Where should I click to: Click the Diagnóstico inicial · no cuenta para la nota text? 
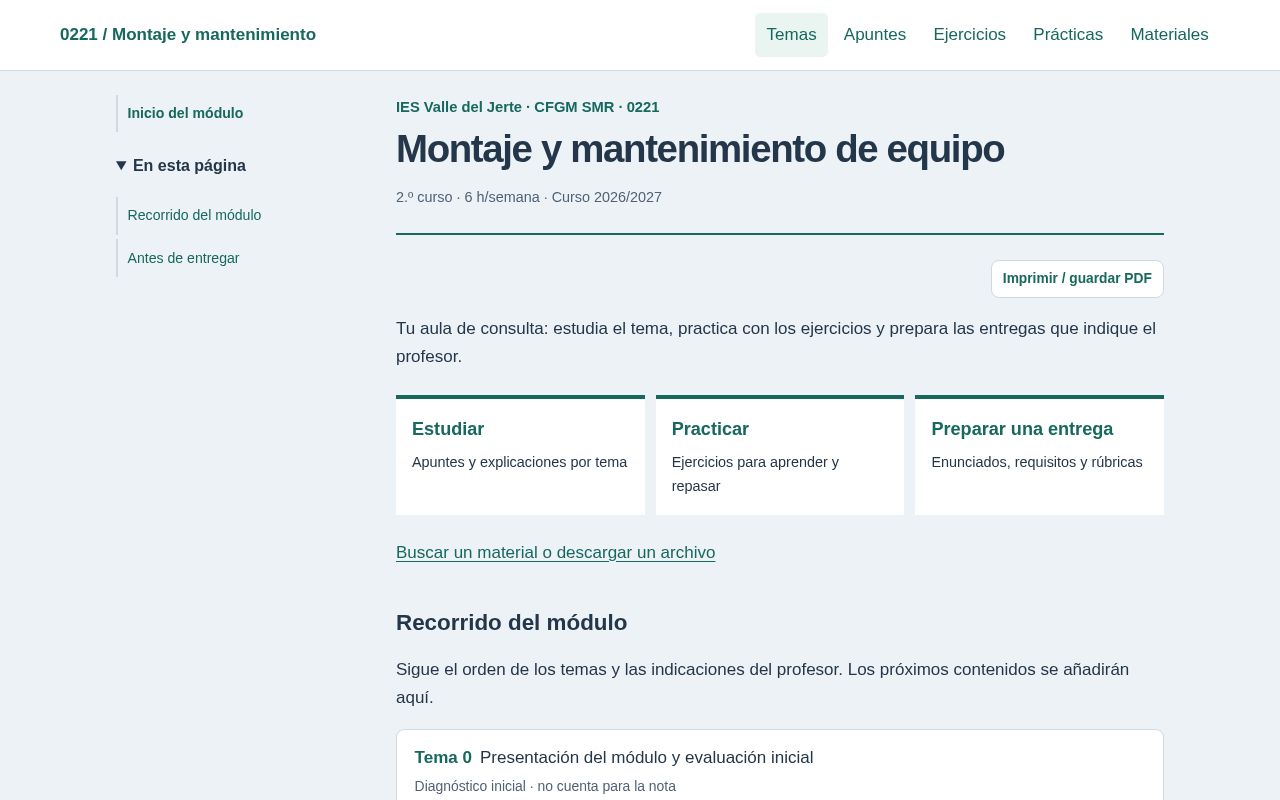pyautogui.click(x=545, y=786)
